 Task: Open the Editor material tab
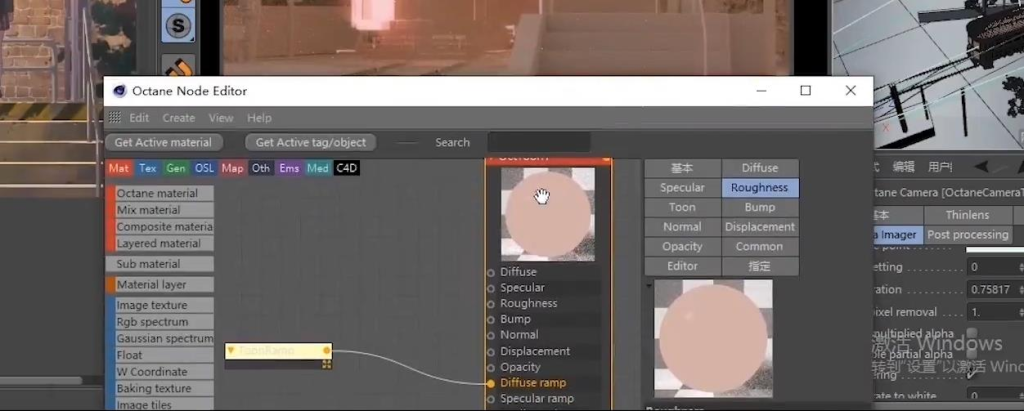point(682,266)
